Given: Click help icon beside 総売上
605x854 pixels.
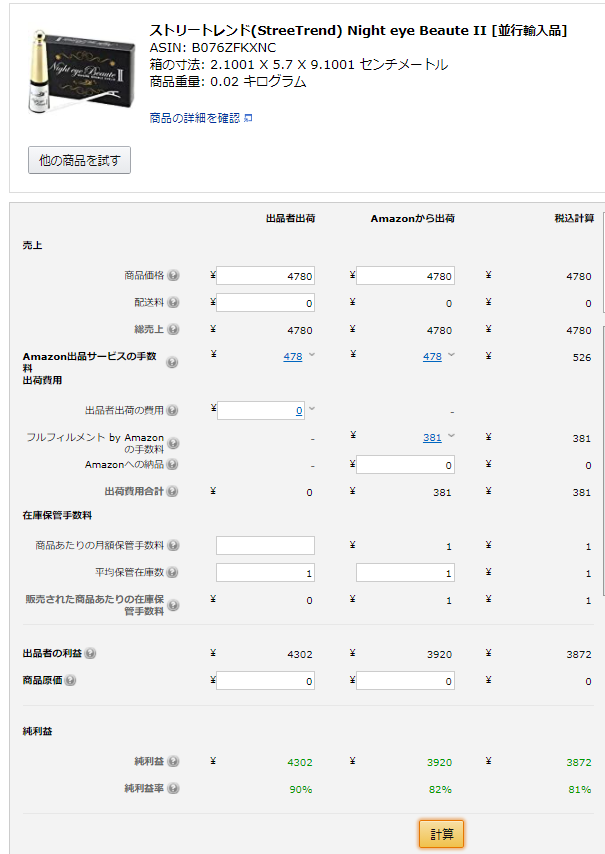Looking at the screenshot, I should pyautogui.click(x=174, y=329).
